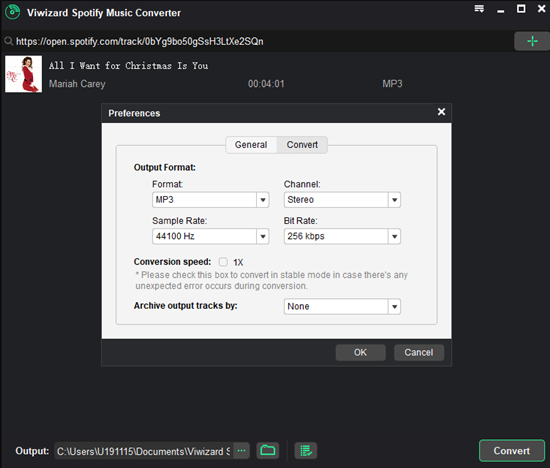Click the Preferences dialog title
The height and width of the screenshot is (468, 550).
point(134,113)
